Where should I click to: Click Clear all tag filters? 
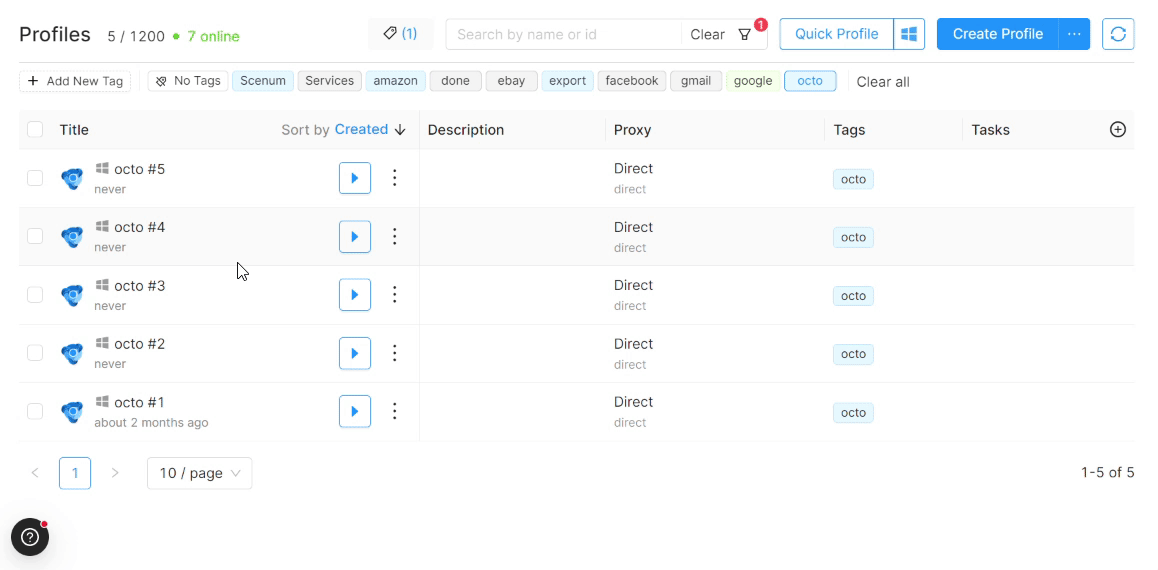[x=883, y=82]
